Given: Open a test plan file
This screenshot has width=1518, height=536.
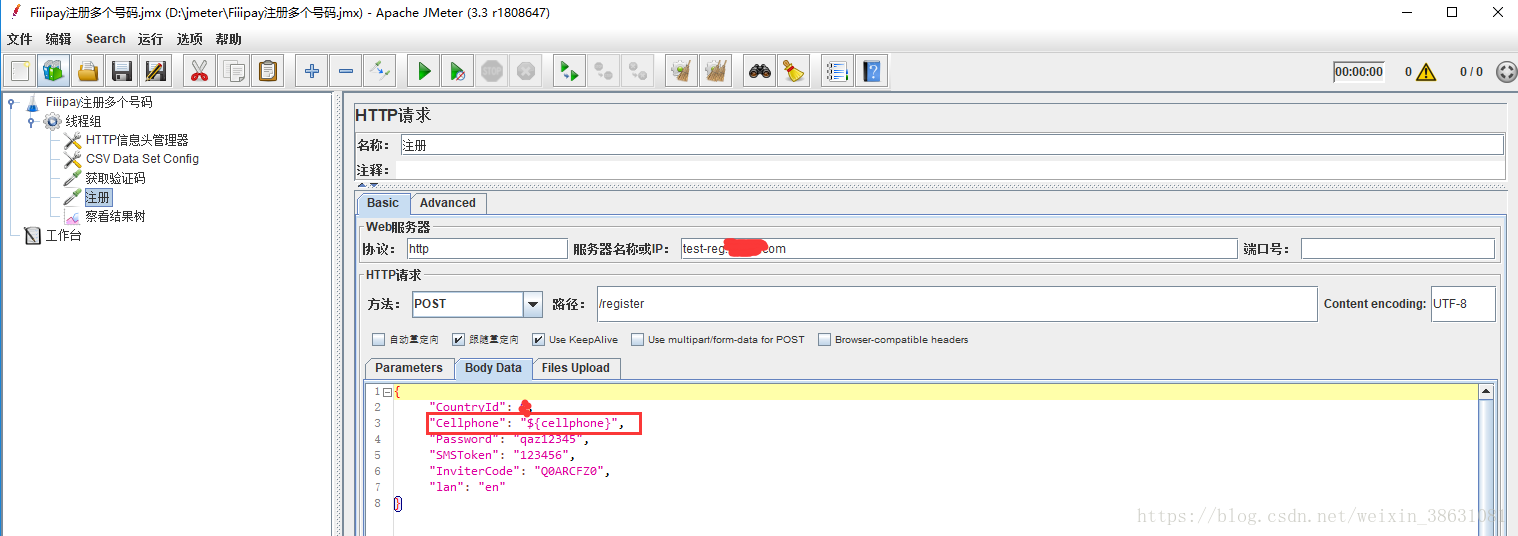Looking at the screenshot, I should 88,71.
